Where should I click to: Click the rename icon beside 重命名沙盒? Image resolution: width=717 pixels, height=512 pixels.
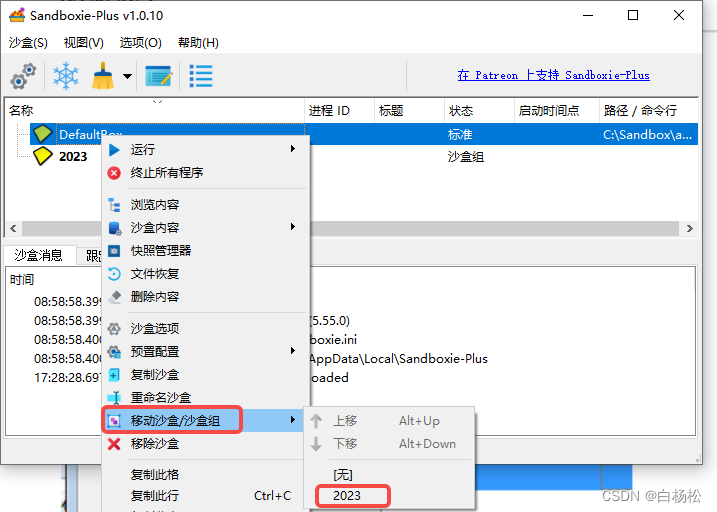tap(114, 398)
